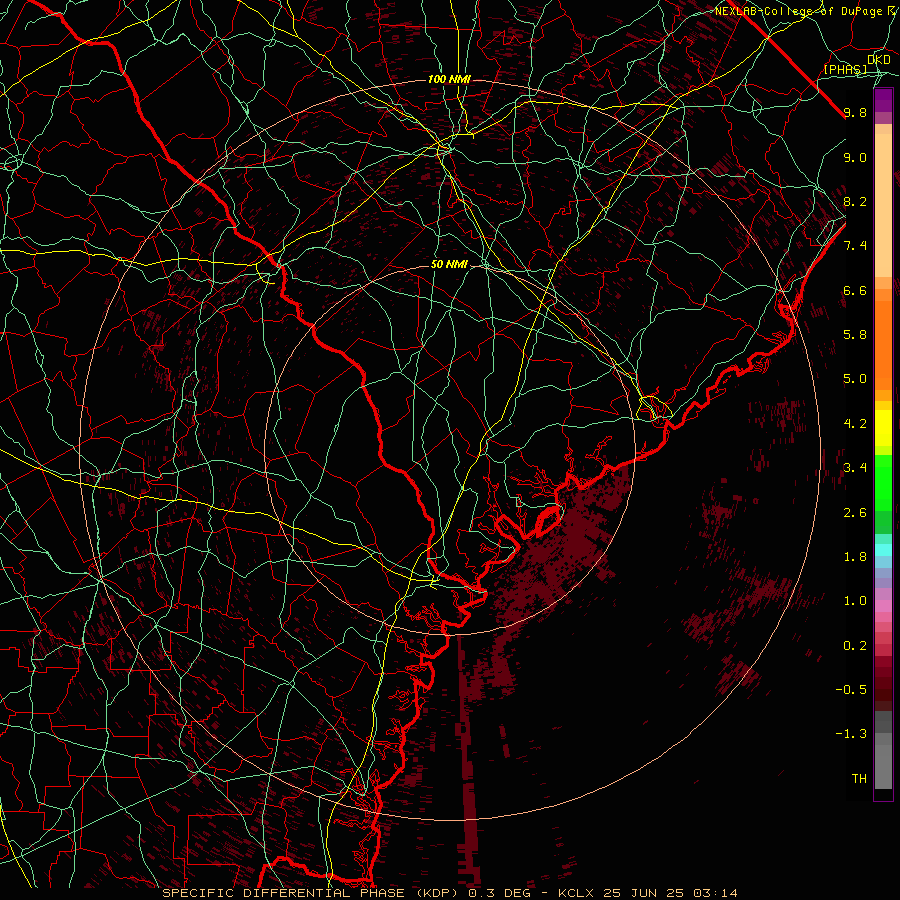Click the "0.3 DEG" elevation angle text
This screenshot has width=900, height=900.
coord(499,893)
